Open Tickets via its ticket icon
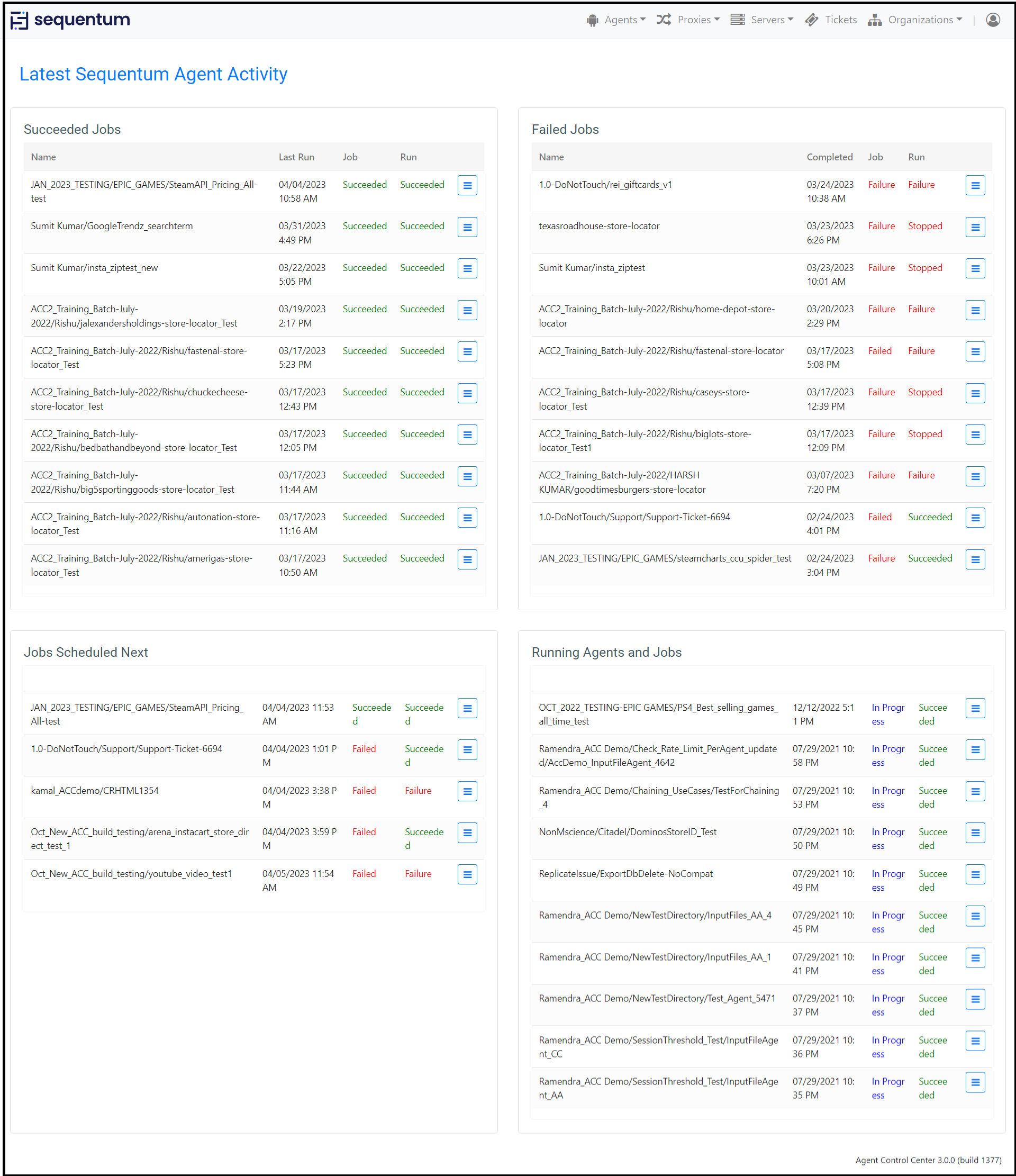This screenshot has width=1016, height=1176. (813, 19)
